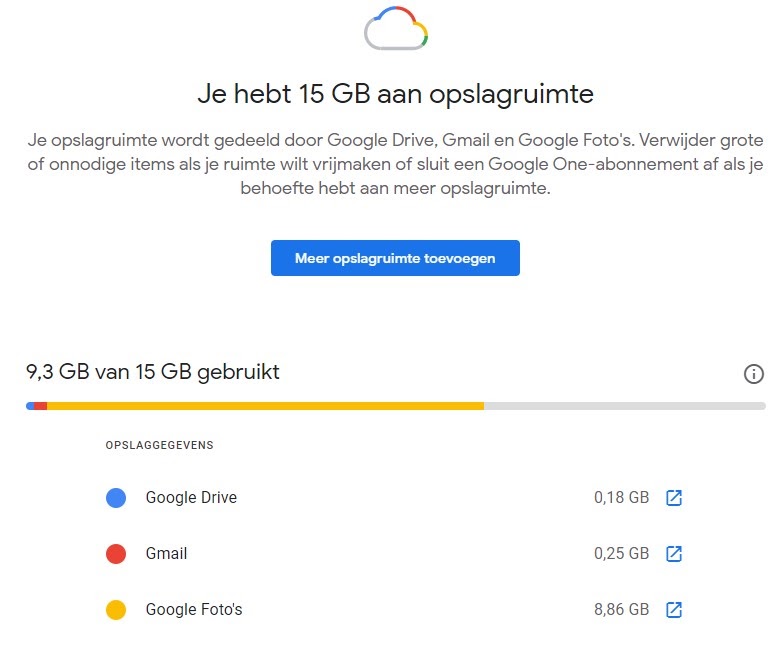781x652 pixels.
Task: Open Google Foto's storage via external-link icon
Action: (x=674, y=610)
